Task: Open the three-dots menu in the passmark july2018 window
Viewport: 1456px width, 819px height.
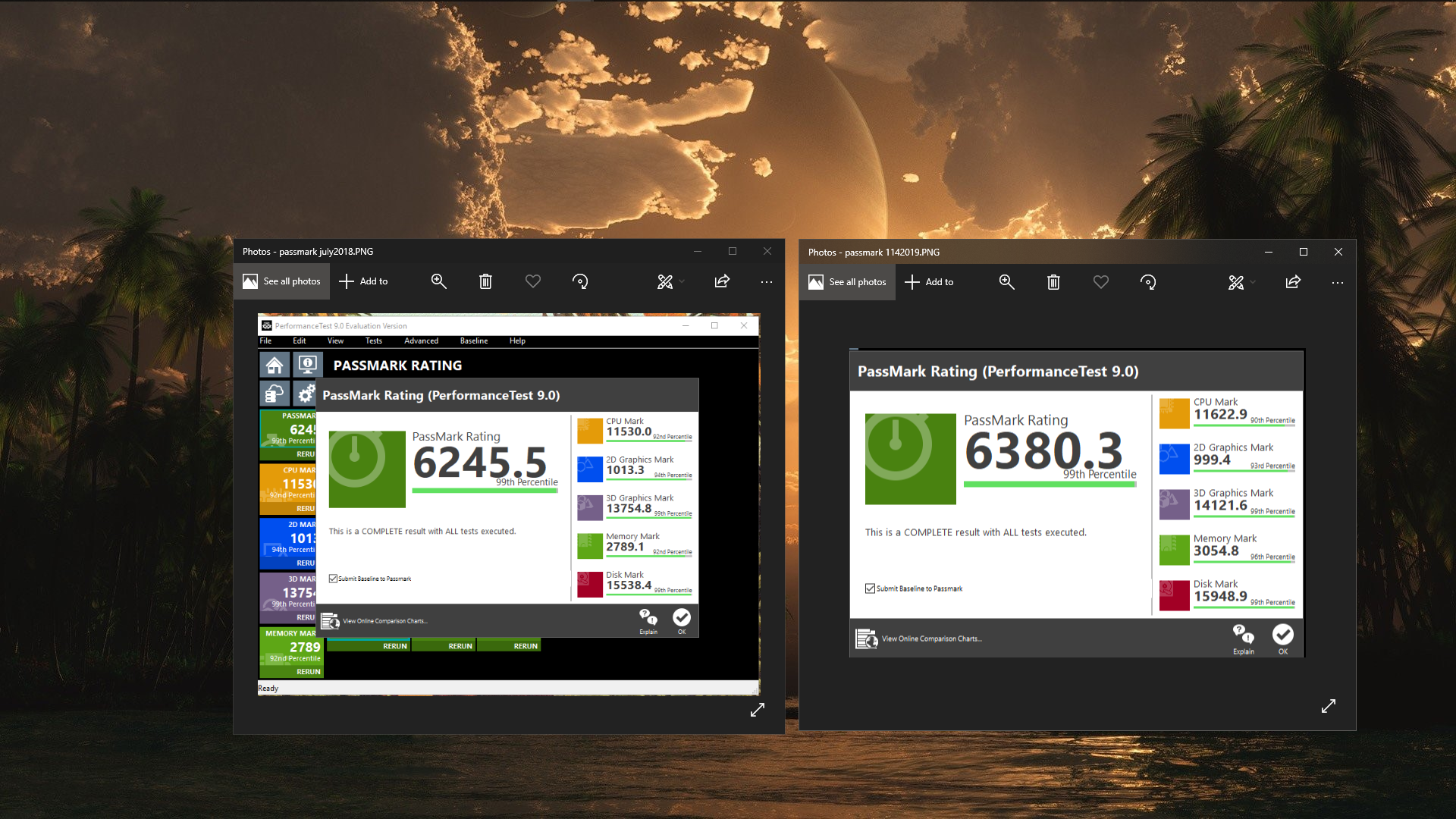Action: pyautogui.click(x=767, y=281)
